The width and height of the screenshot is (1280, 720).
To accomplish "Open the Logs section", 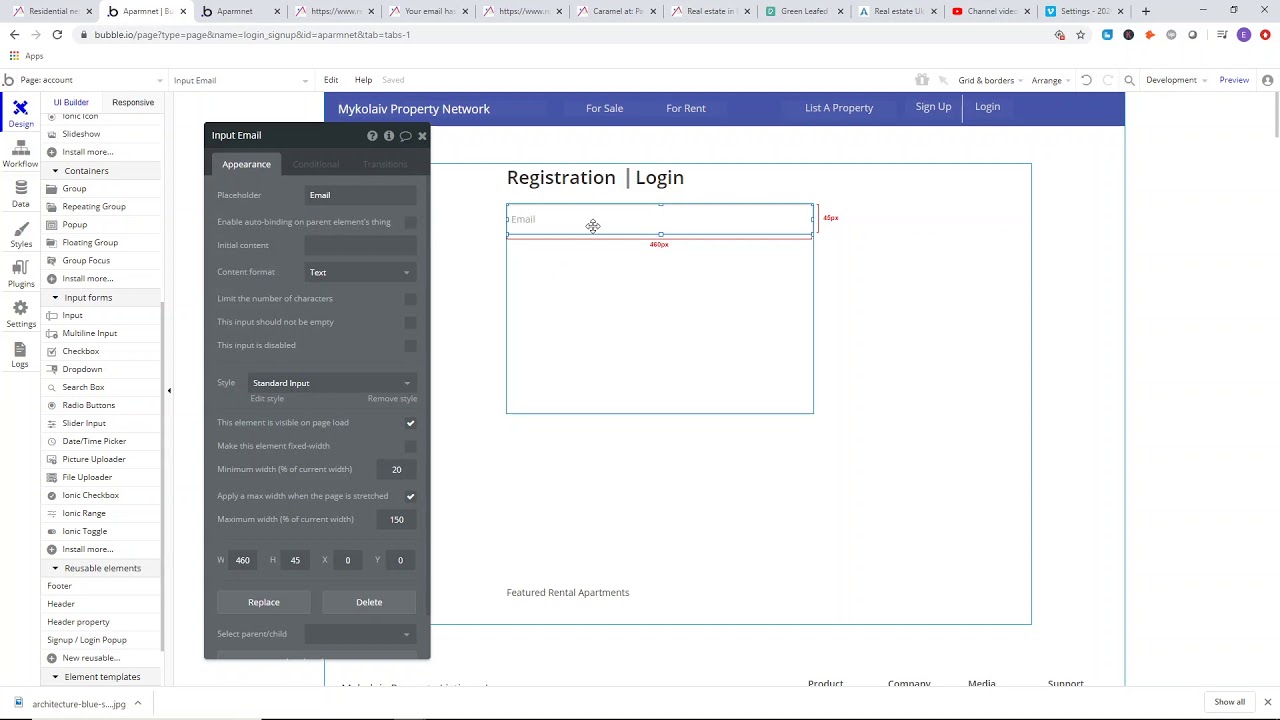I will click(20, 354).
